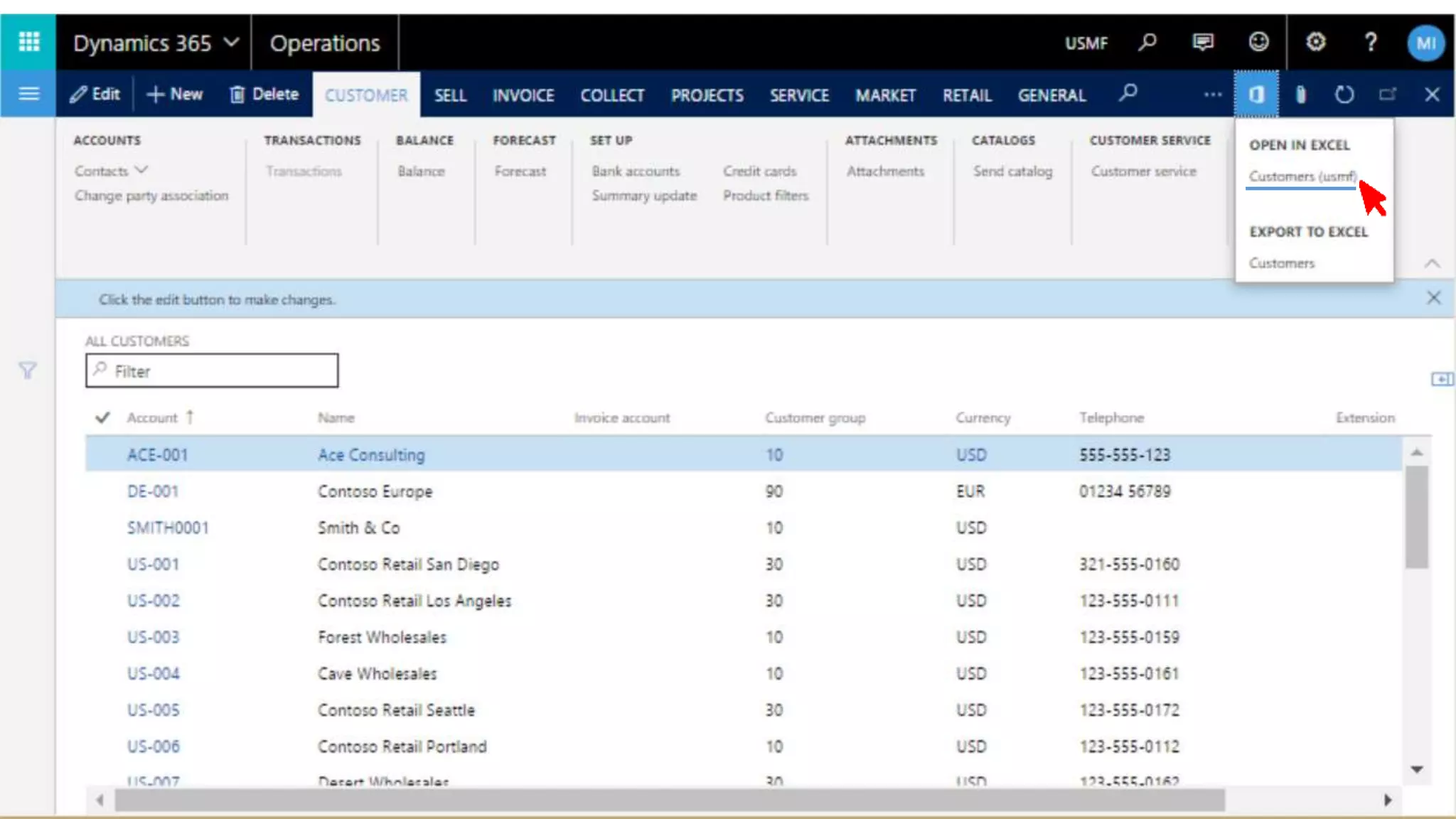Open the messages notification icon
This screenshot has height=819, width=1456.
[1202, 42]
